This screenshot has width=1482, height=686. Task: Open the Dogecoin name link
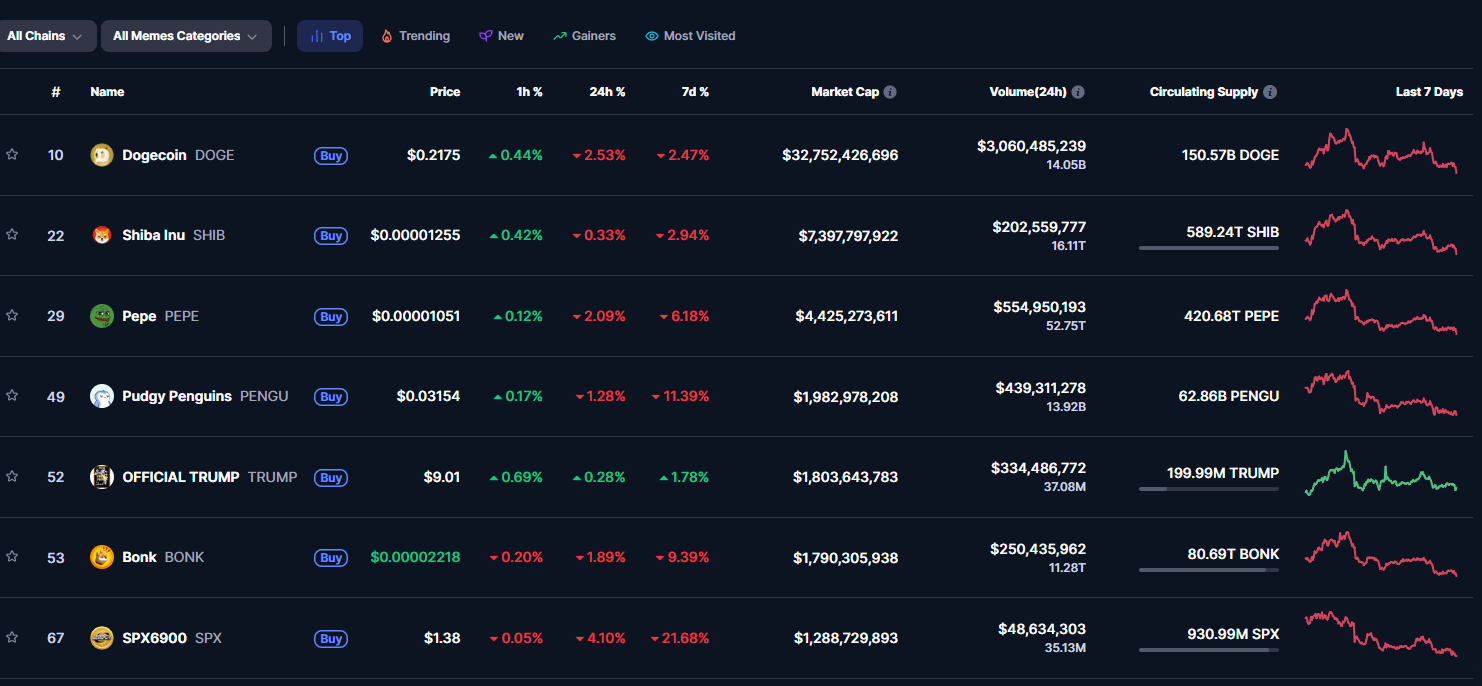pyautogui.click(x=154, y=155)
